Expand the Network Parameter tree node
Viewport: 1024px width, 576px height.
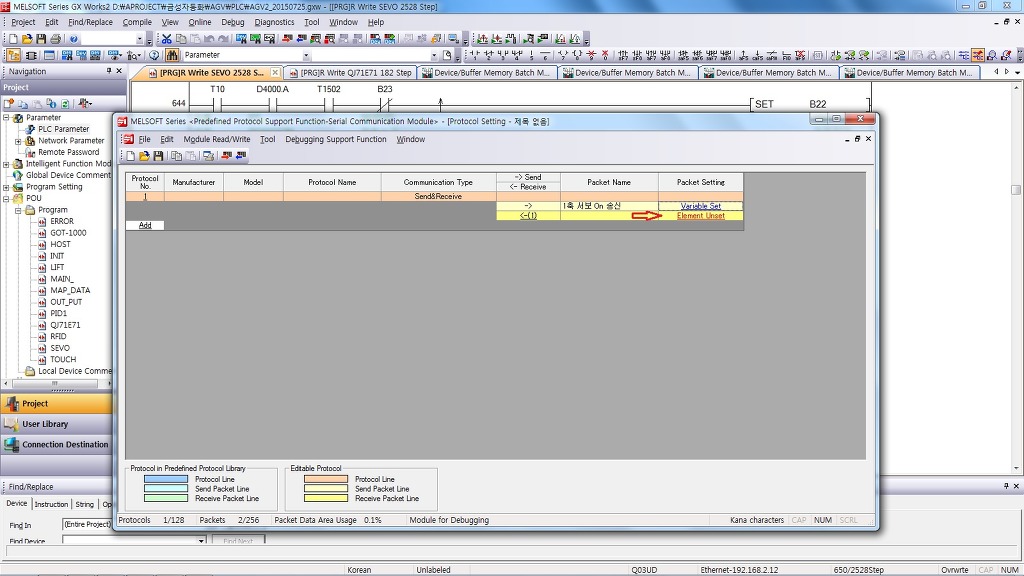click(x=19, y=141)
